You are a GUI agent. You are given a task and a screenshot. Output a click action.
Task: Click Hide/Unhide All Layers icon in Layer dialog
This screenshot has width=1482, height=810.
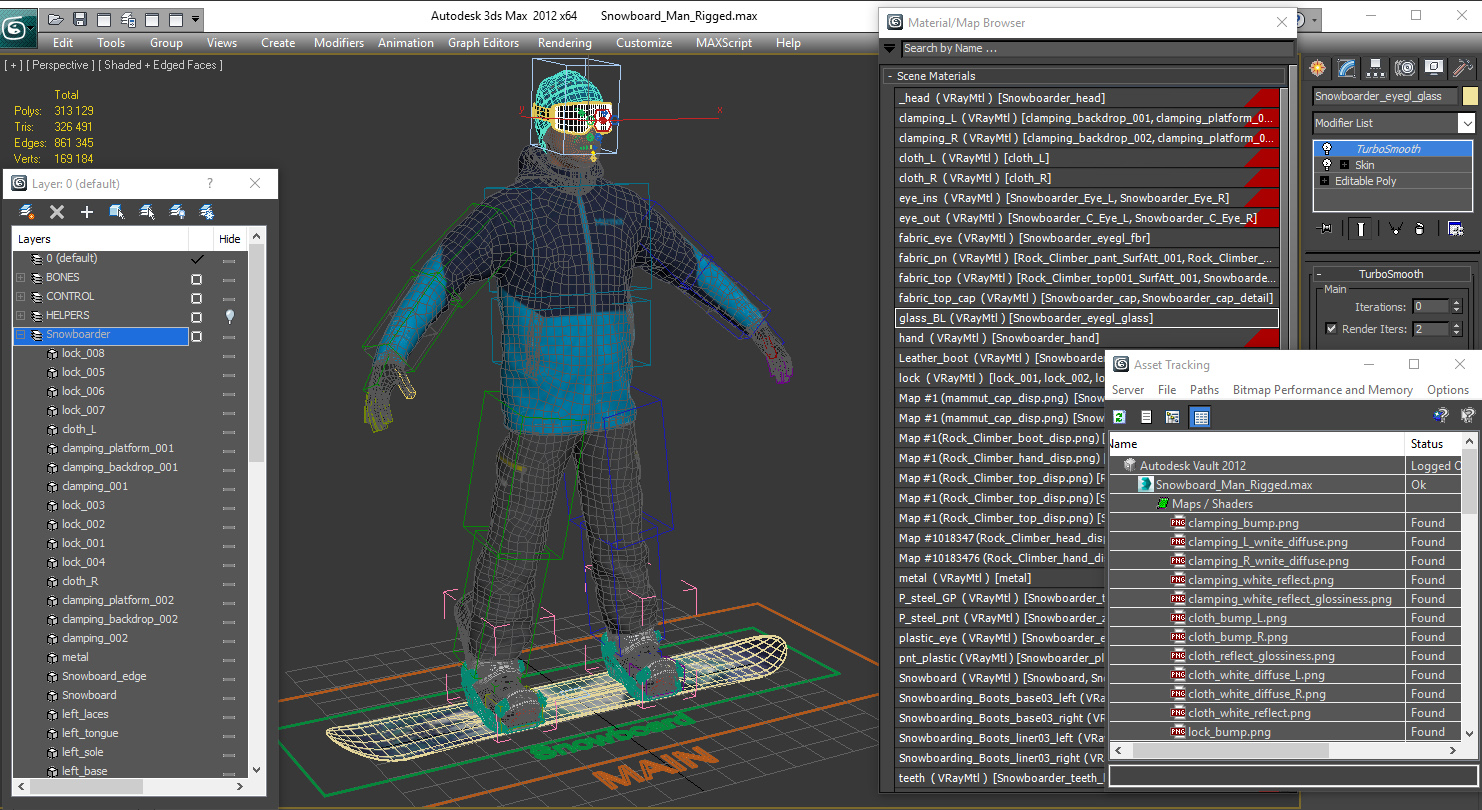coord(177,212)
